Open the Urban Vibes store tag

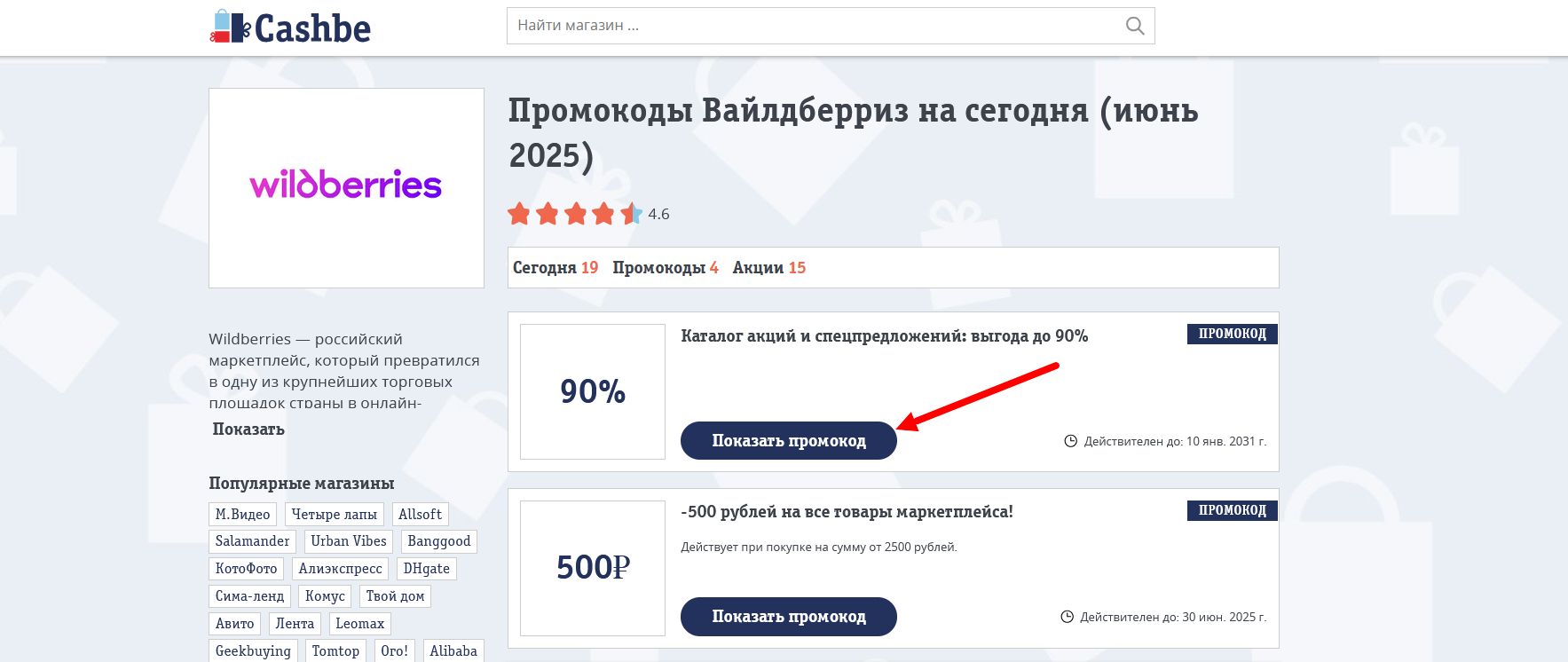tap(349, 541)
